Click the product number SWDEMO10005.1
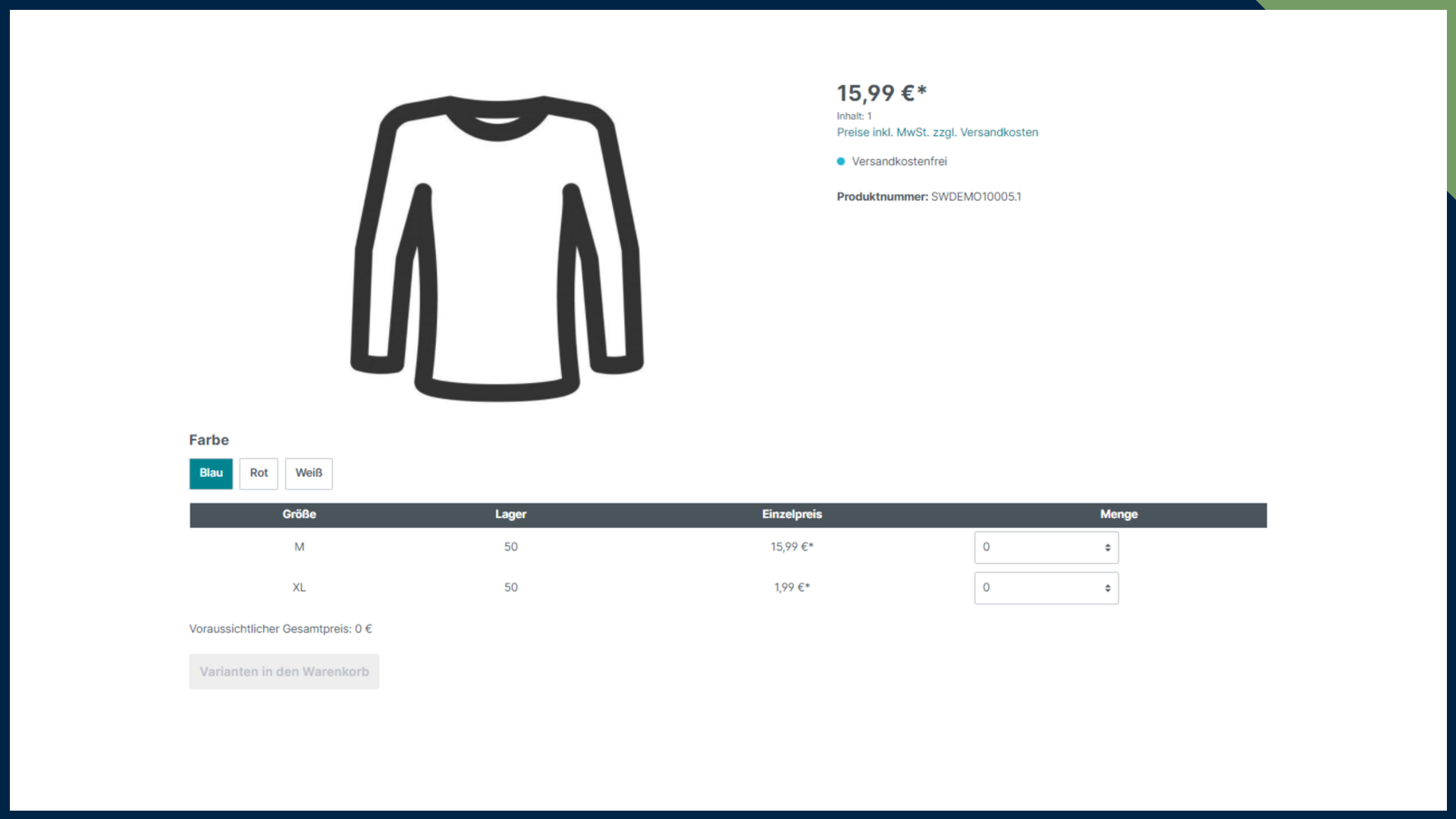The height and width of the screenshot is (819, 1456). pyautogui.click(x=975, y=197)
